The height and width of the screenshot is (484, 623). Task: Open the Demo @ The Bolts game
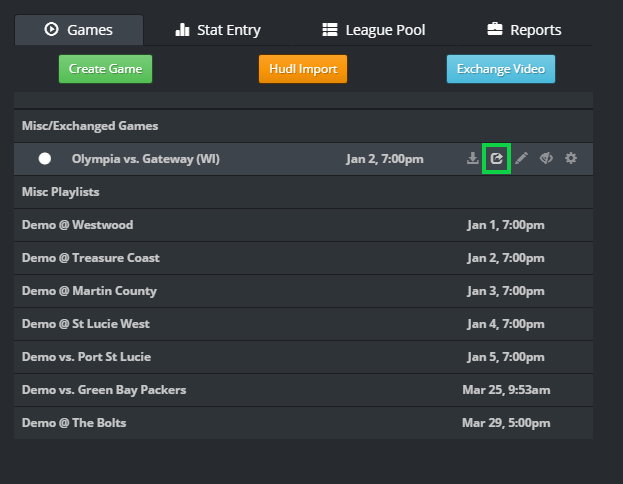click(303, 423)
